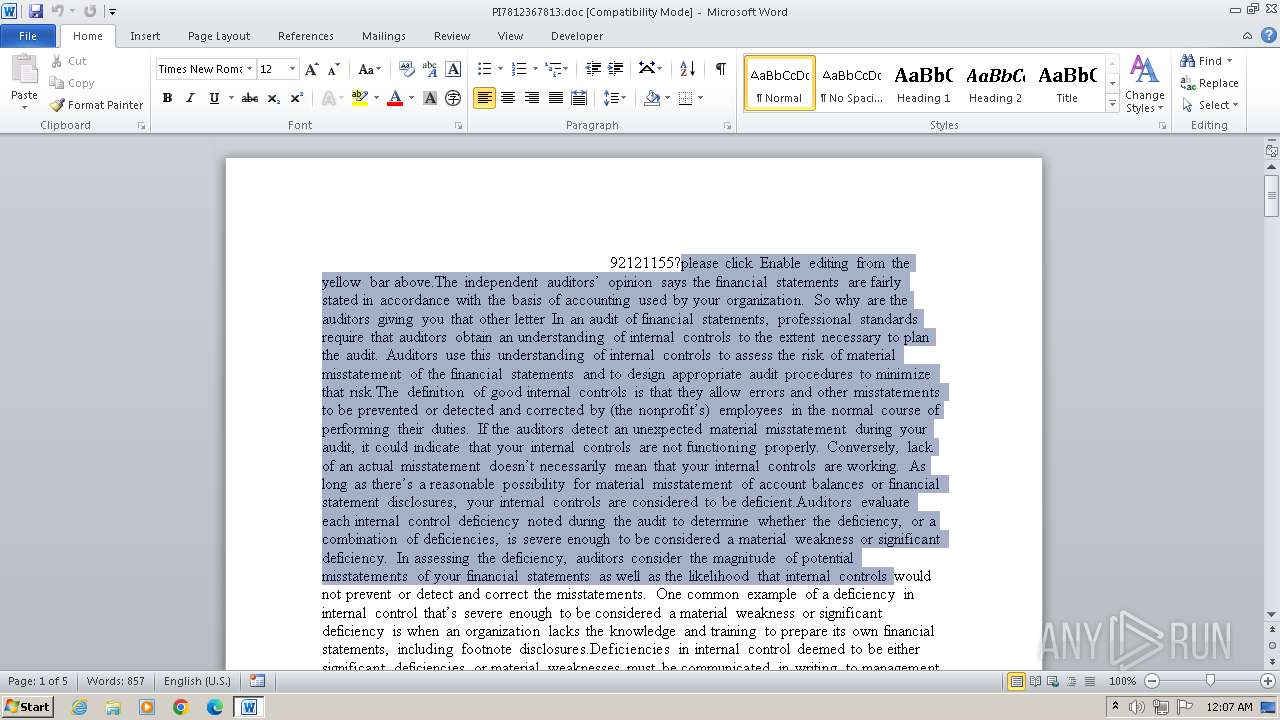Switch to Full Screen Reading view
The height and width of the screenshot is (720, 1280).
click(x=1035, y=681)
